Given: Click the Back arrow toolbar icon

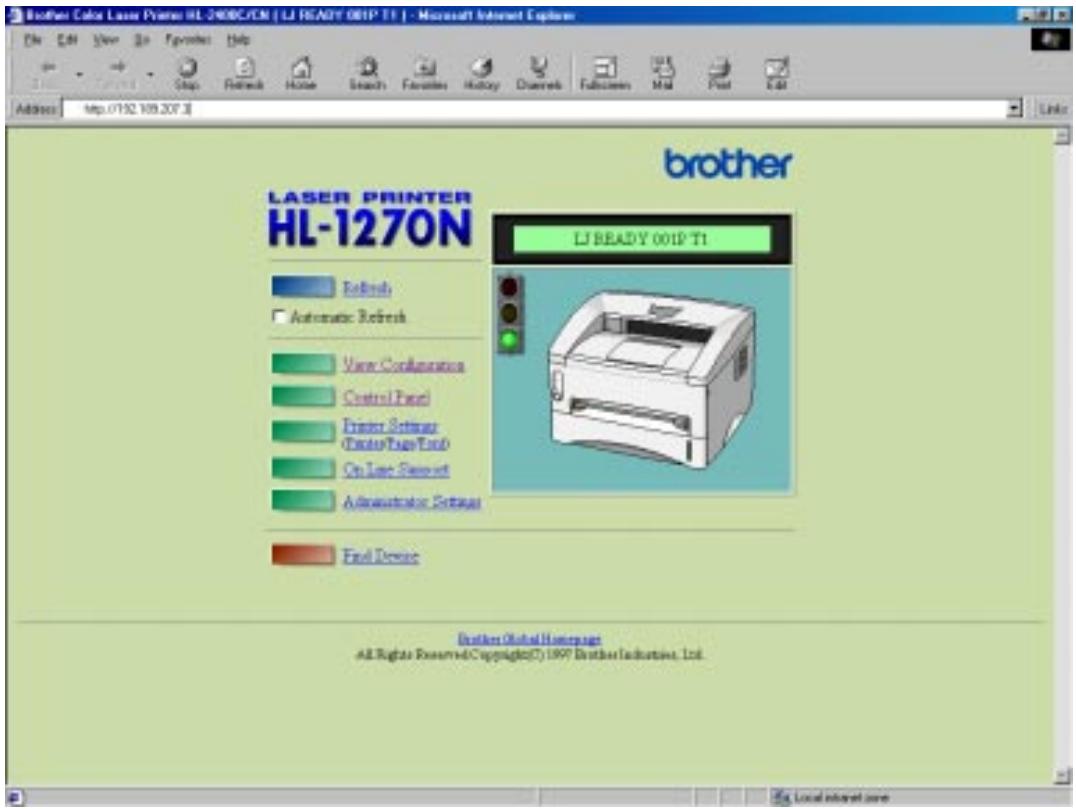Looking at the screenshot, I should click(48, 73).
